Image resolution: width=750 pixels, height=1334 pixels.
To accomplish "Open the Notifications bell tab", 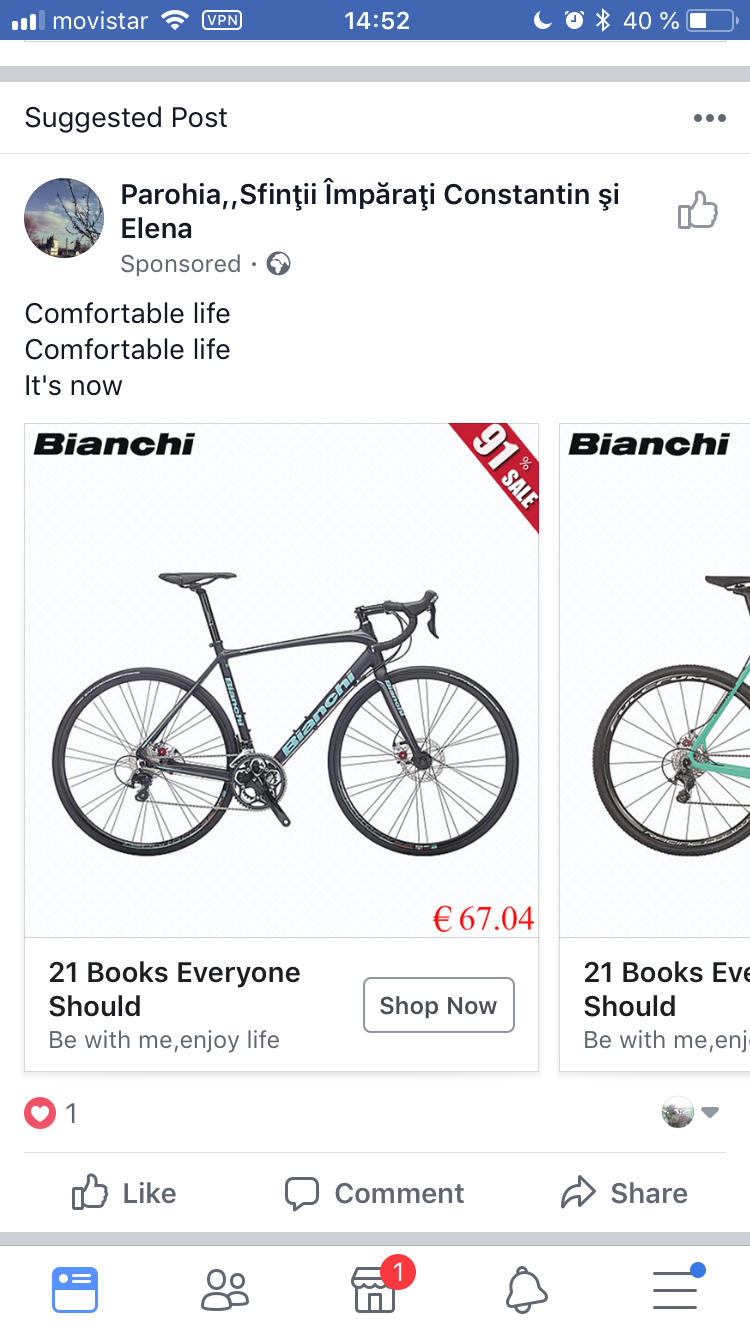I will click(x=526, y=1289).
